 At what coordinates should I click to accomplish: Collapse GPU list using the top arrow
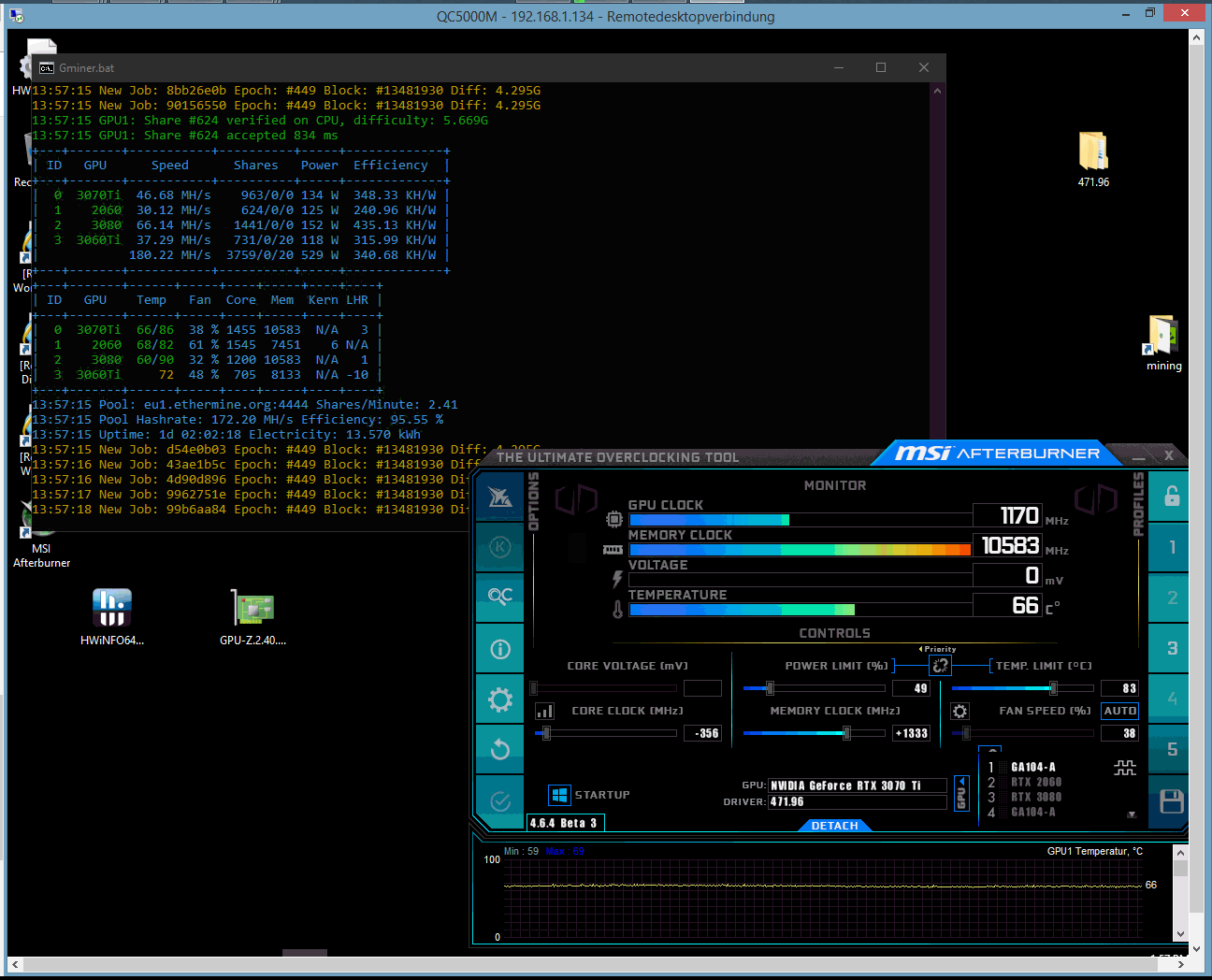coord(990,749)
